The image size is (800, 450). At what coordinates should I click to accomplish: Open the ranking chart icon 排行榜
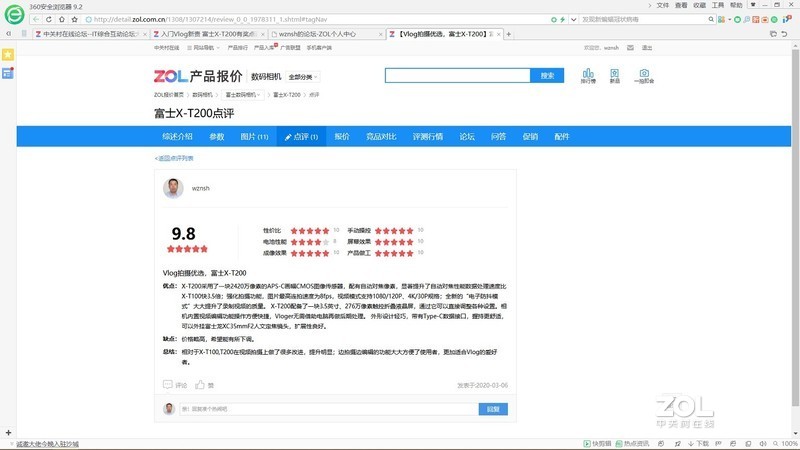click(x=588, y=76)
